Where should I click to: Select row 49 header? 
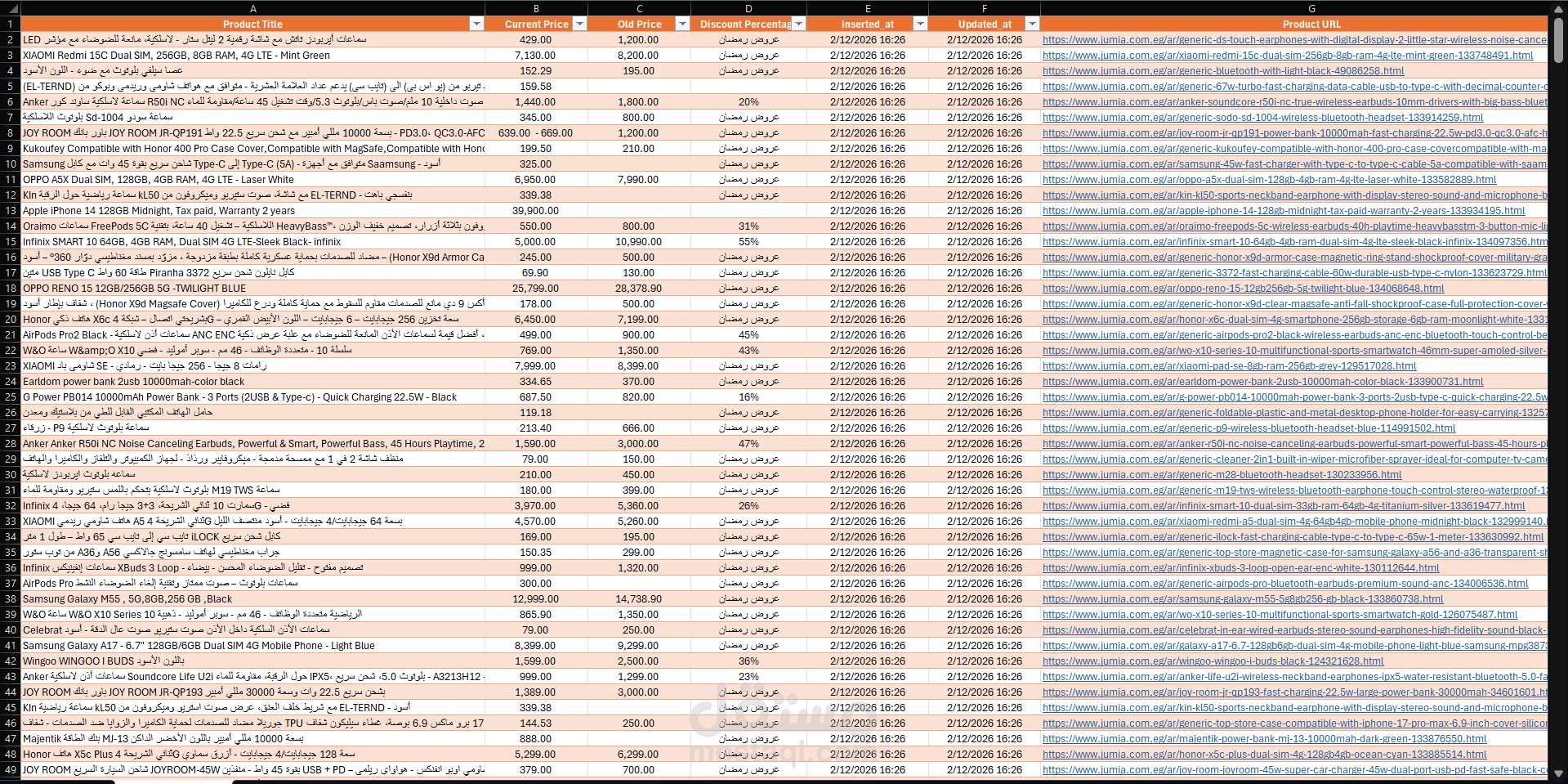pos(11,770)
